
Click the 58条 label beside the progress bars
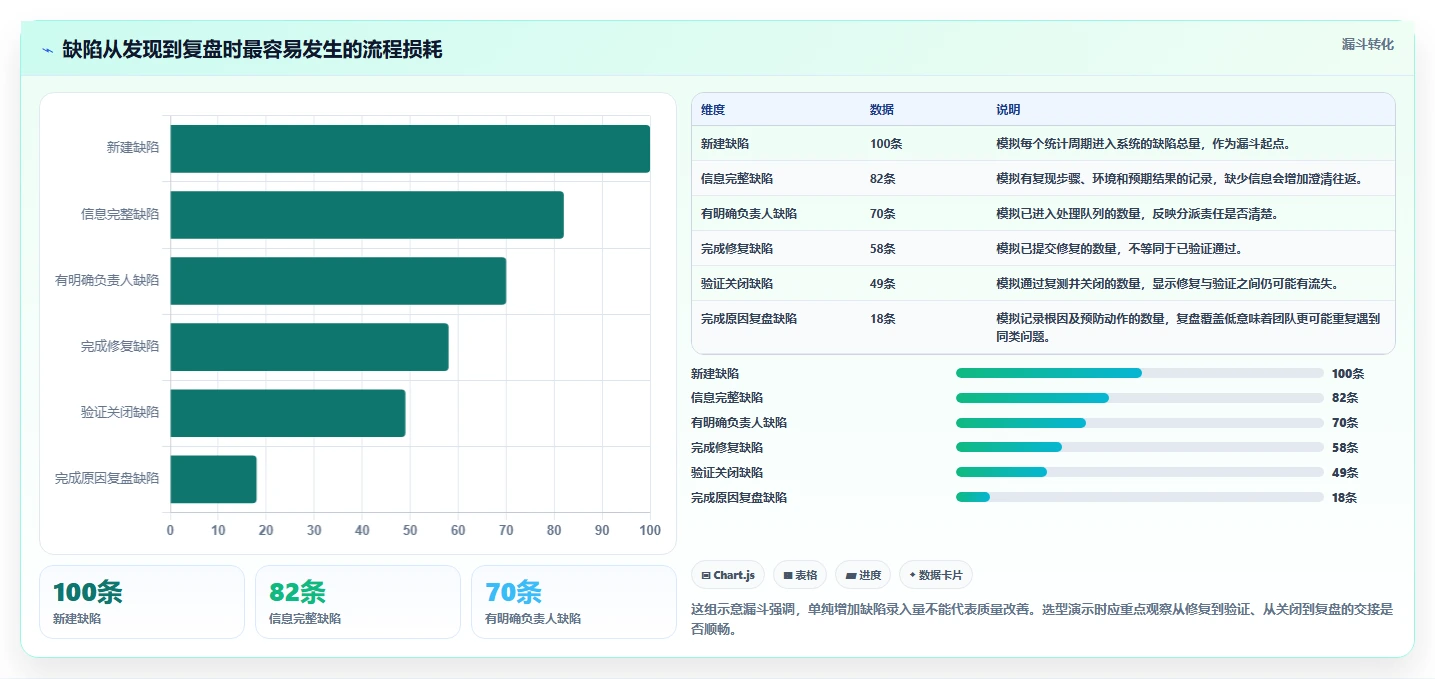click(x=1345, y=448)
